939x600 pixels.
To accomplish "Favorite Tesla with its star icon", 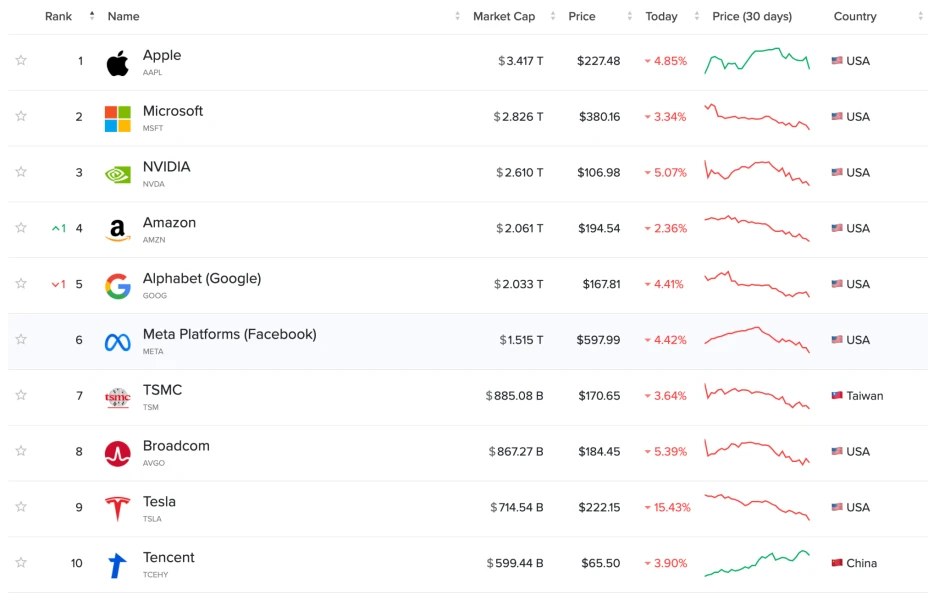I will (x=21, y=507).
